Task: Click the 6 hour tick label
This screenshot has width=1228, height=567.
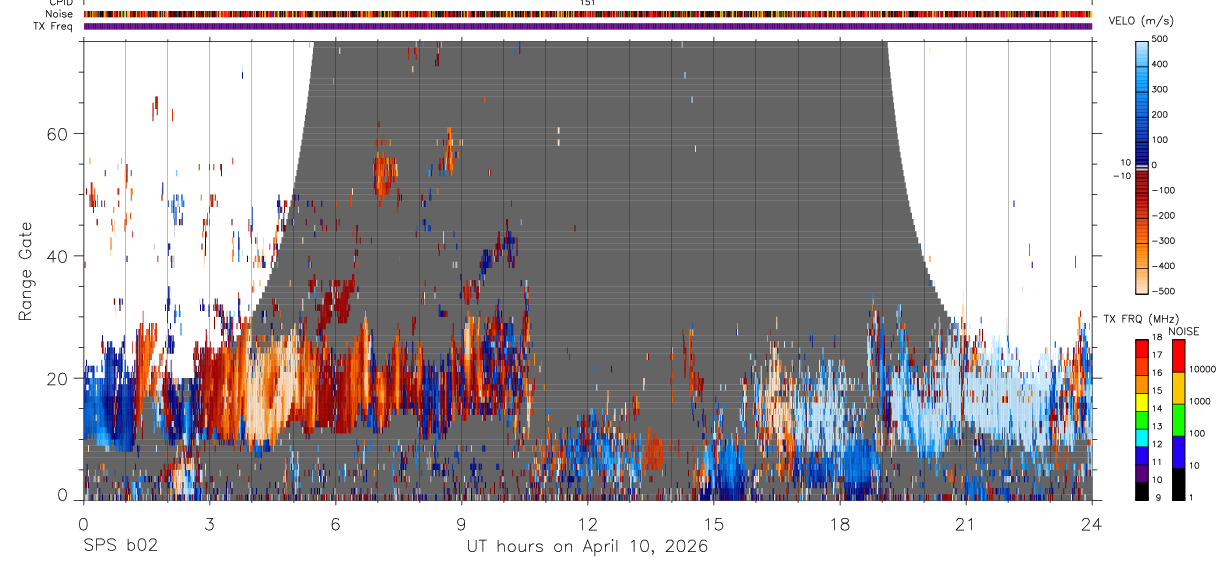Action: click(335, 525)
